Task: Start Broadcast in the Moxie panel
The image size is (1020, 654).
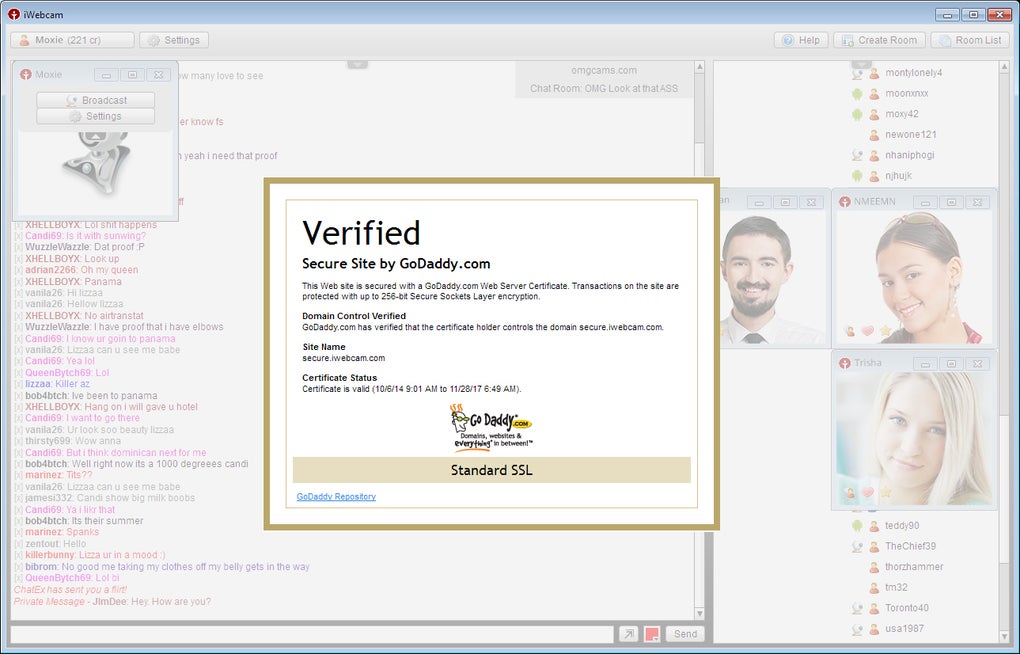Action: [96, 100]
